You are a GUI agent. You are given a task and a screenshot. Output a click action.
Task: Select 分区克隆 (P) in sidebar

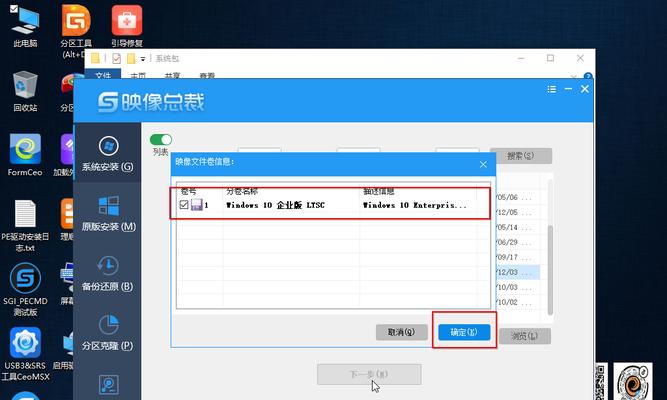click(x=108, y=333)
